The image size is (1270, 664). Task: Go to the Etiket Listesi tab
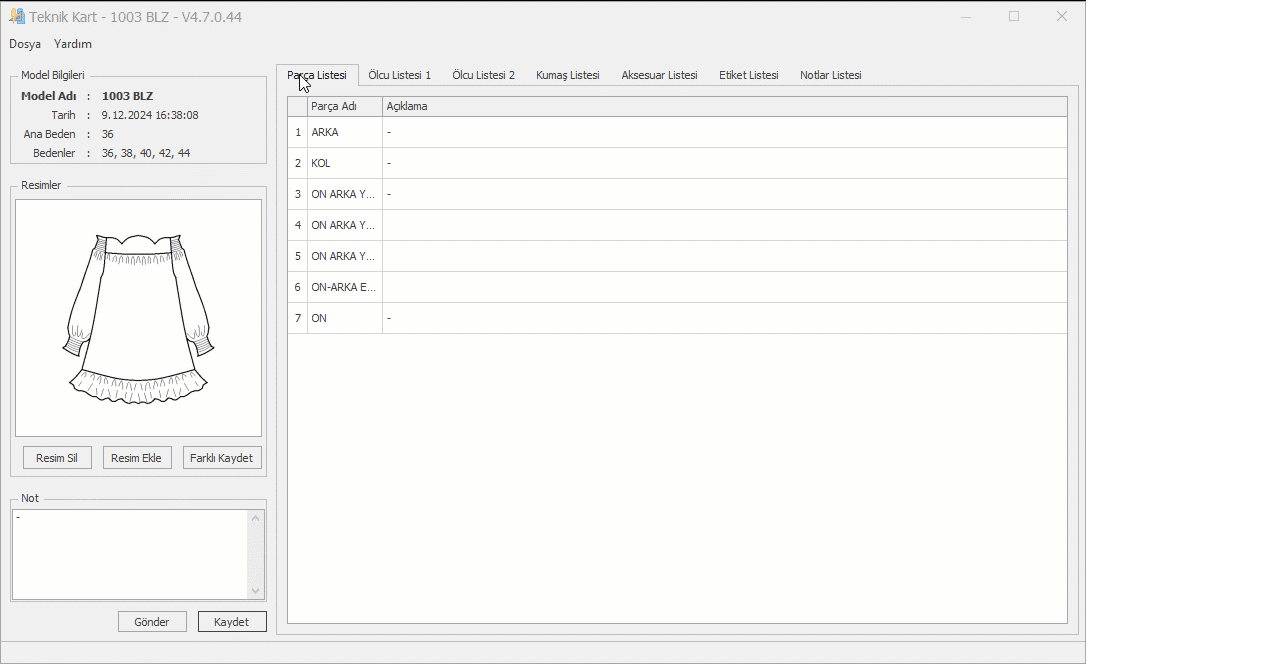748,75
